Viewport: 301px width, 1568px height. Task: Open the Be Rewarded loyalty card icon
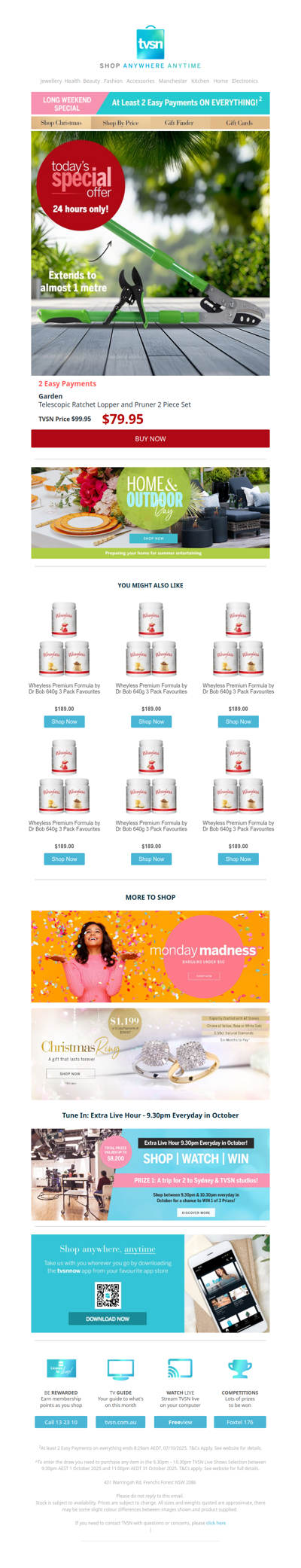[62, 1368]
